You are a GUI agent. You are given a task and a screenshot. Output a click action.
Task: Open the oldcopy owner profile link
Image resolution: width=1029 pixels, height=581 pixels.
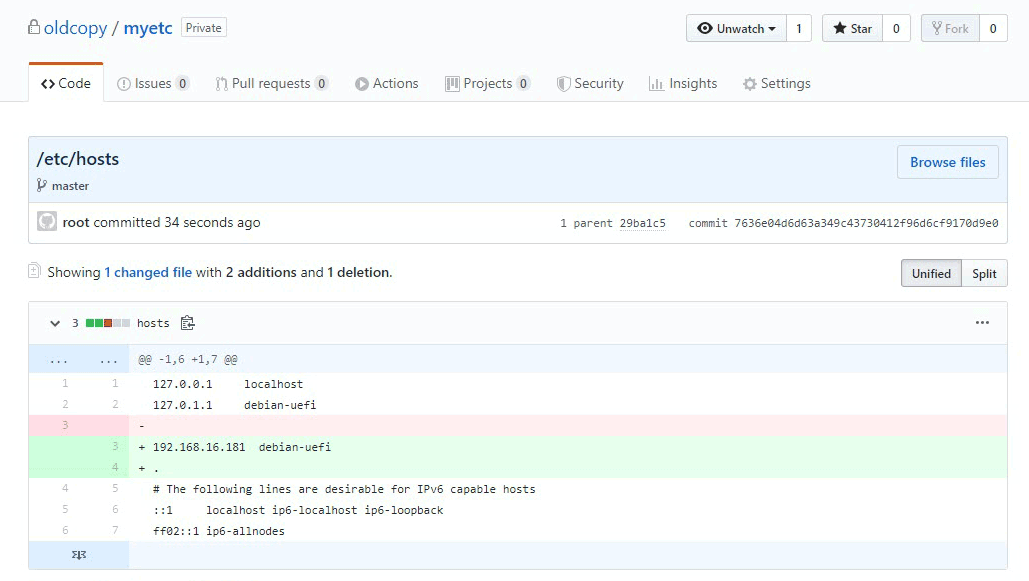(75, 28)
